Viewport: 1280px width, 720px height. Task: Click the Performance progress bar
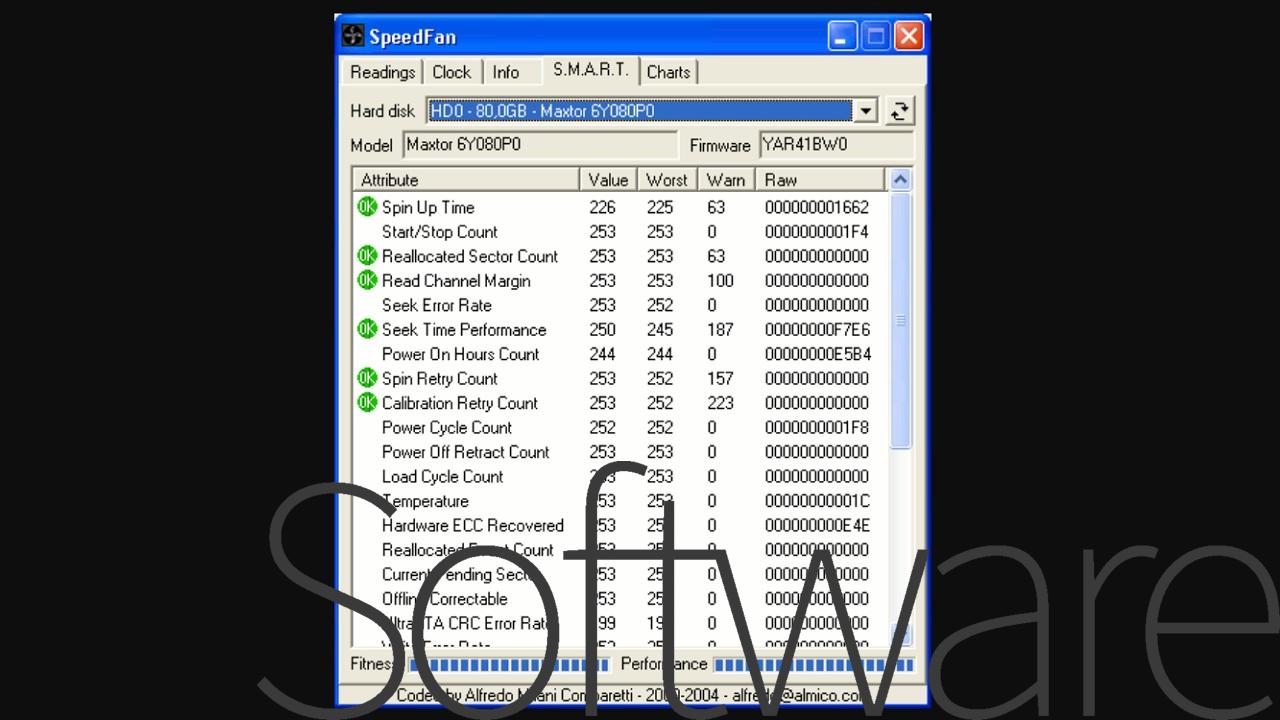pos(813,664)
